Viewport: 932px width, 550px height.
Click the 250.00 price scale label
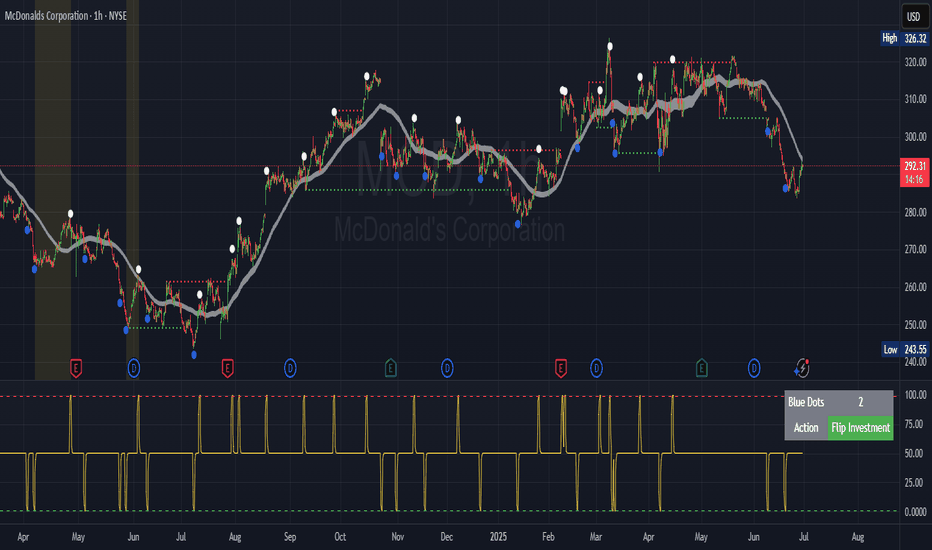[x=915, y=325]
